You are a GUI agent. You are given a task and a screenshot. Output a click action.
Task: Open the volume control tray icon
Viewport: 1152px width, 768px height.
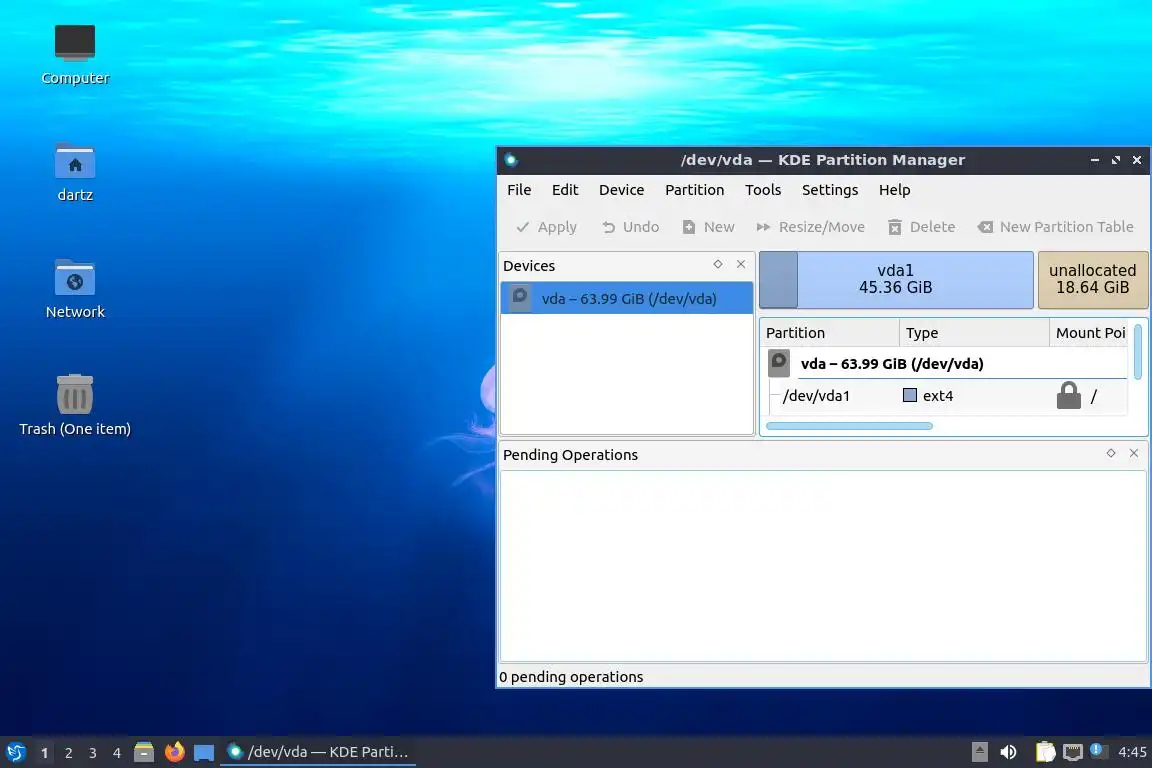coord(1008,752)
